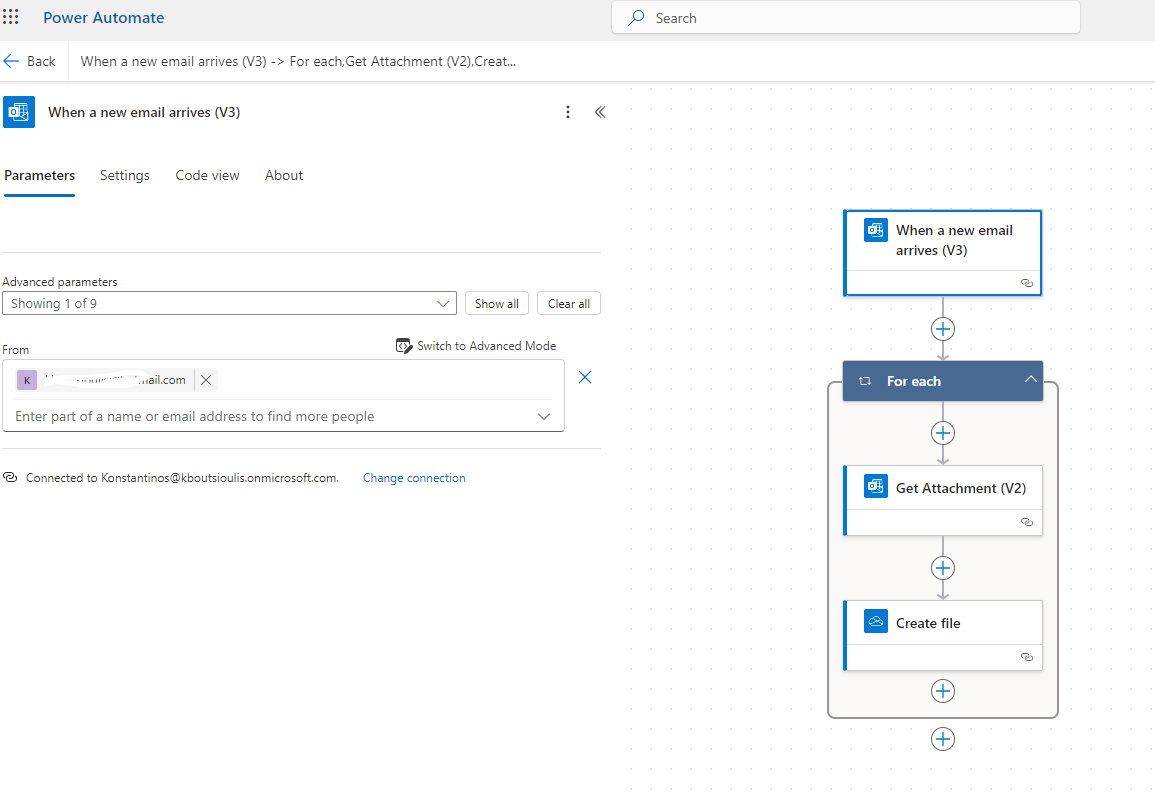Add step below Create file inside loop
Image resolution: width=1155 pixels, height=800 pixels.
coord(943,691)
